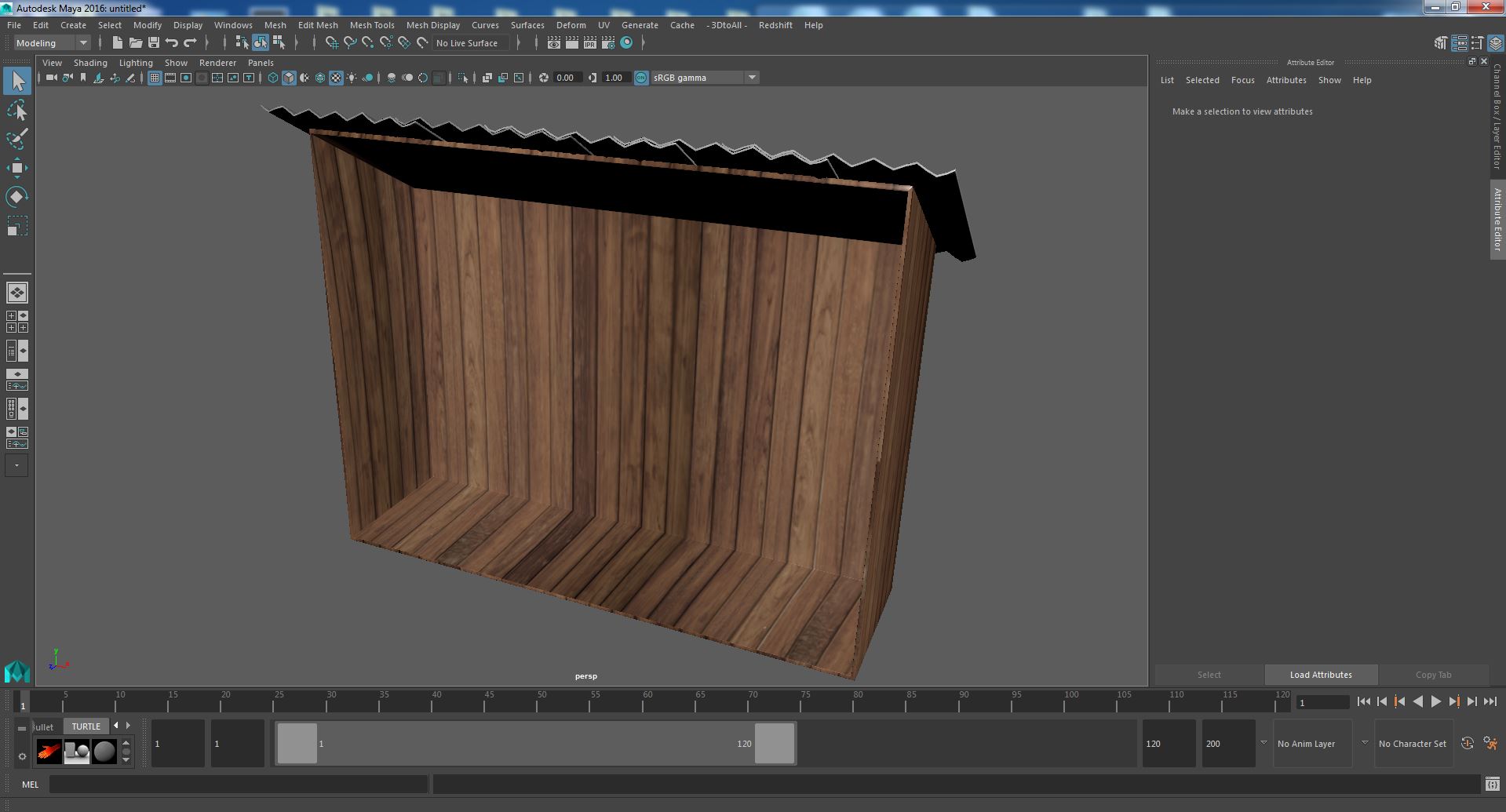1506x812 pixels.
Task: Toggle viewport Textured display
Action: 336,78
